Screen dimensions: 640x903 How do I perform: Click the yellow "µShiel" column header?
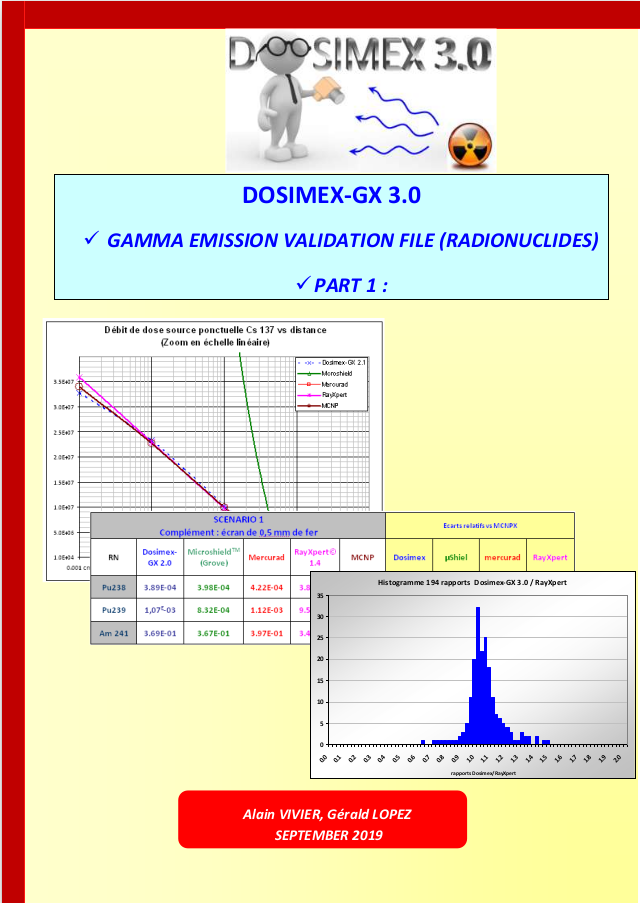tap(456, 557)
